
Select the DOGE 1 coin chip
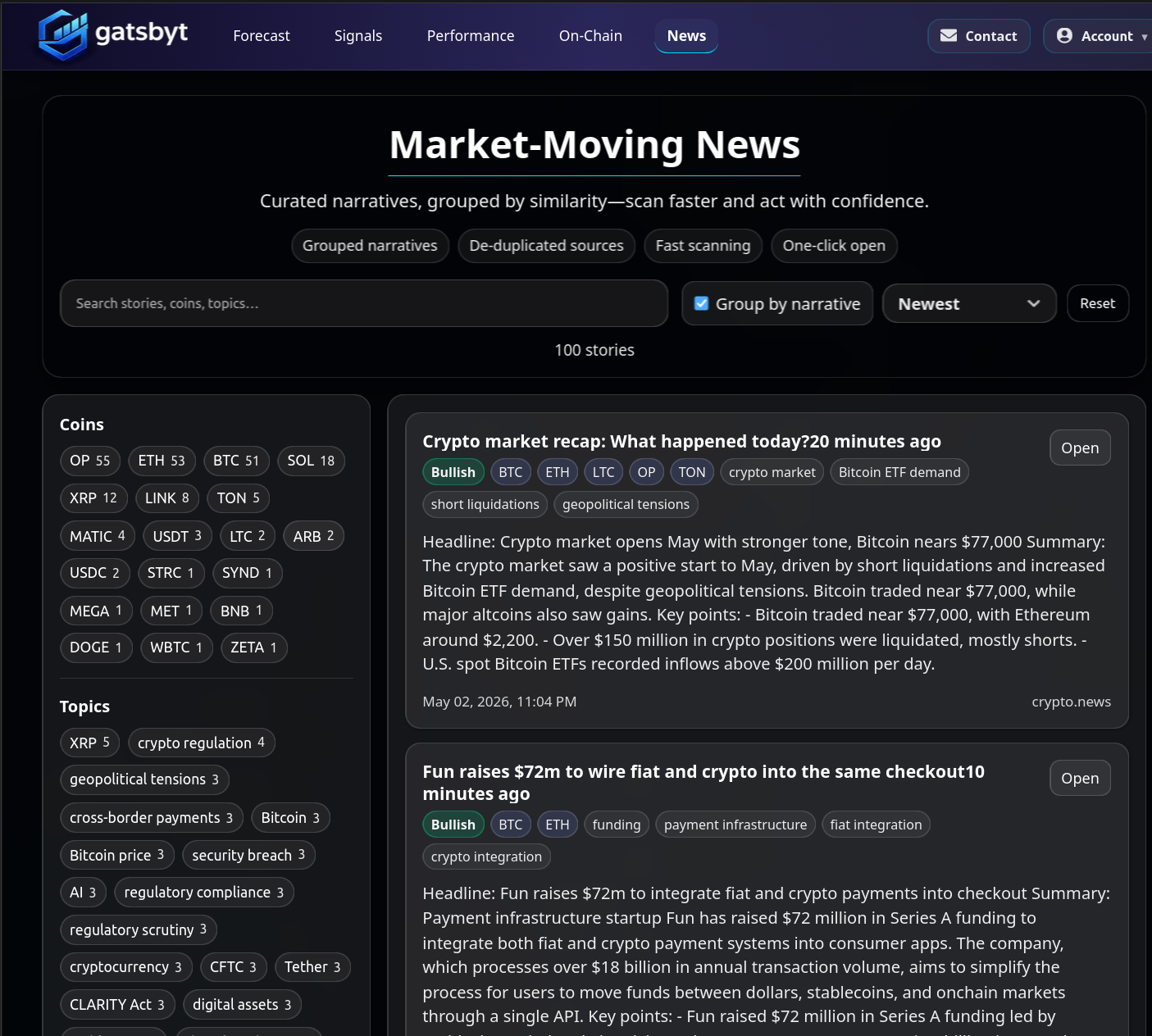click(96, 647)
